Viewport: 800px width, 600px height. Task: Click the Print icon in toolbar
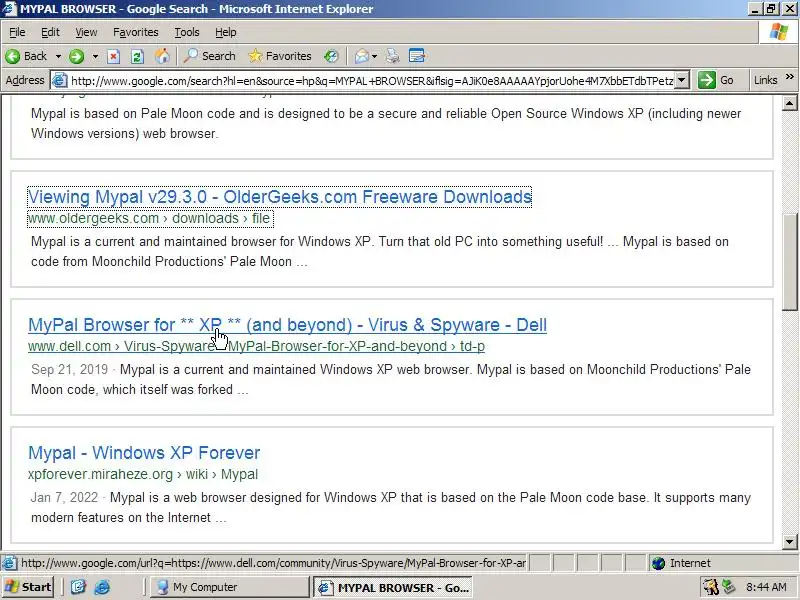pos(392,56)
